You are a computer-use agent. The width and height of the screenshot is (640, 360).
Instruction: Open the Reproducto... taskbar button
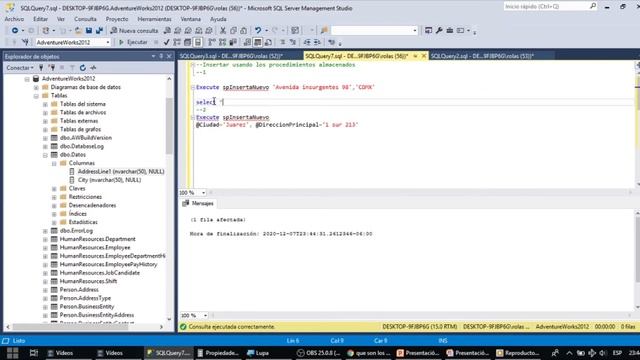click(x=518, y=353)
